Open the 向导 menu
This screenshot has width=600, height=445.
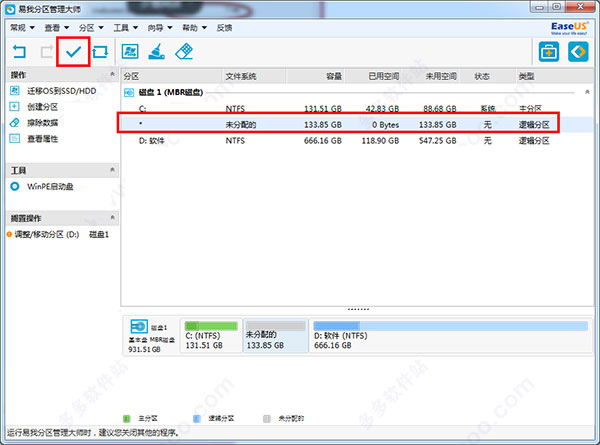[x=160, y=28]
